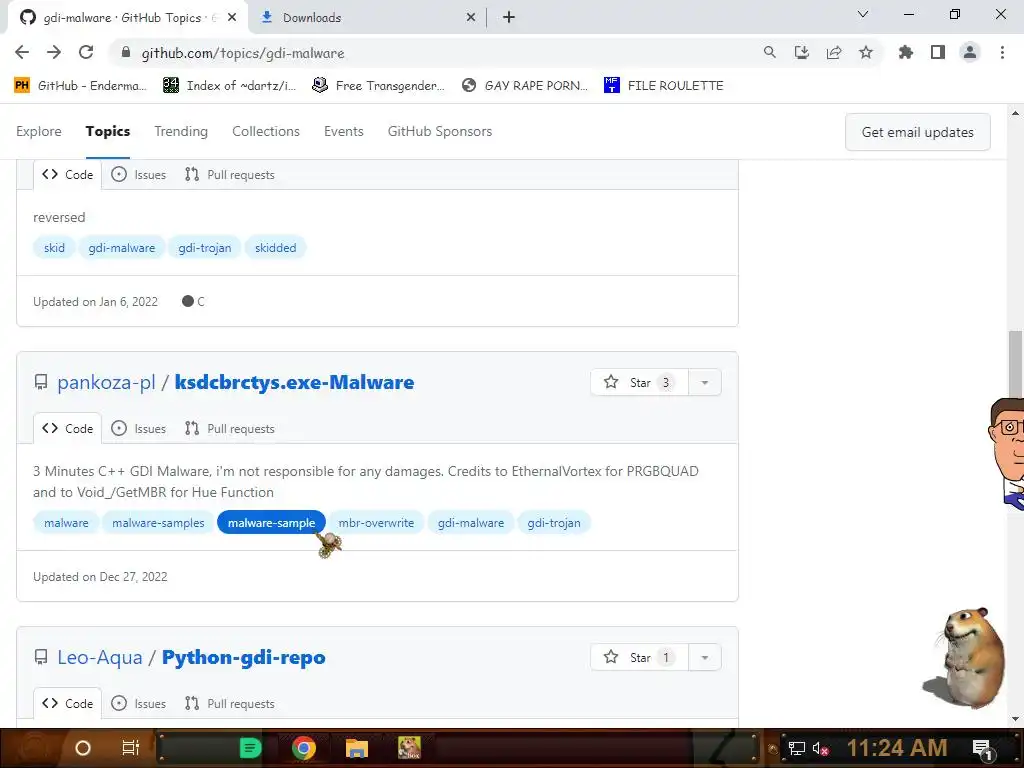This screenshot has width=1024, height=768.
Task: Open Issues tab of Python-gdi-repo
Action: (138, 703)
